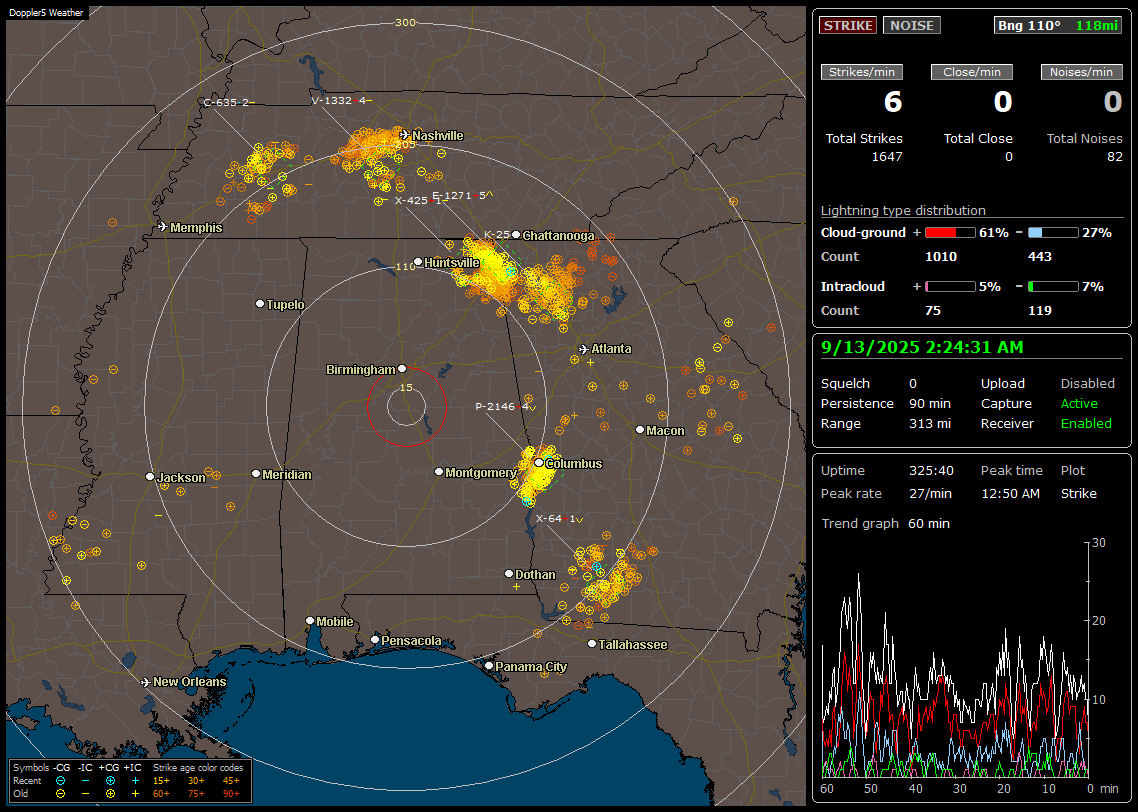Click the Chattanooga city dot marker
Screen dimensions: 1138x812
516,234
